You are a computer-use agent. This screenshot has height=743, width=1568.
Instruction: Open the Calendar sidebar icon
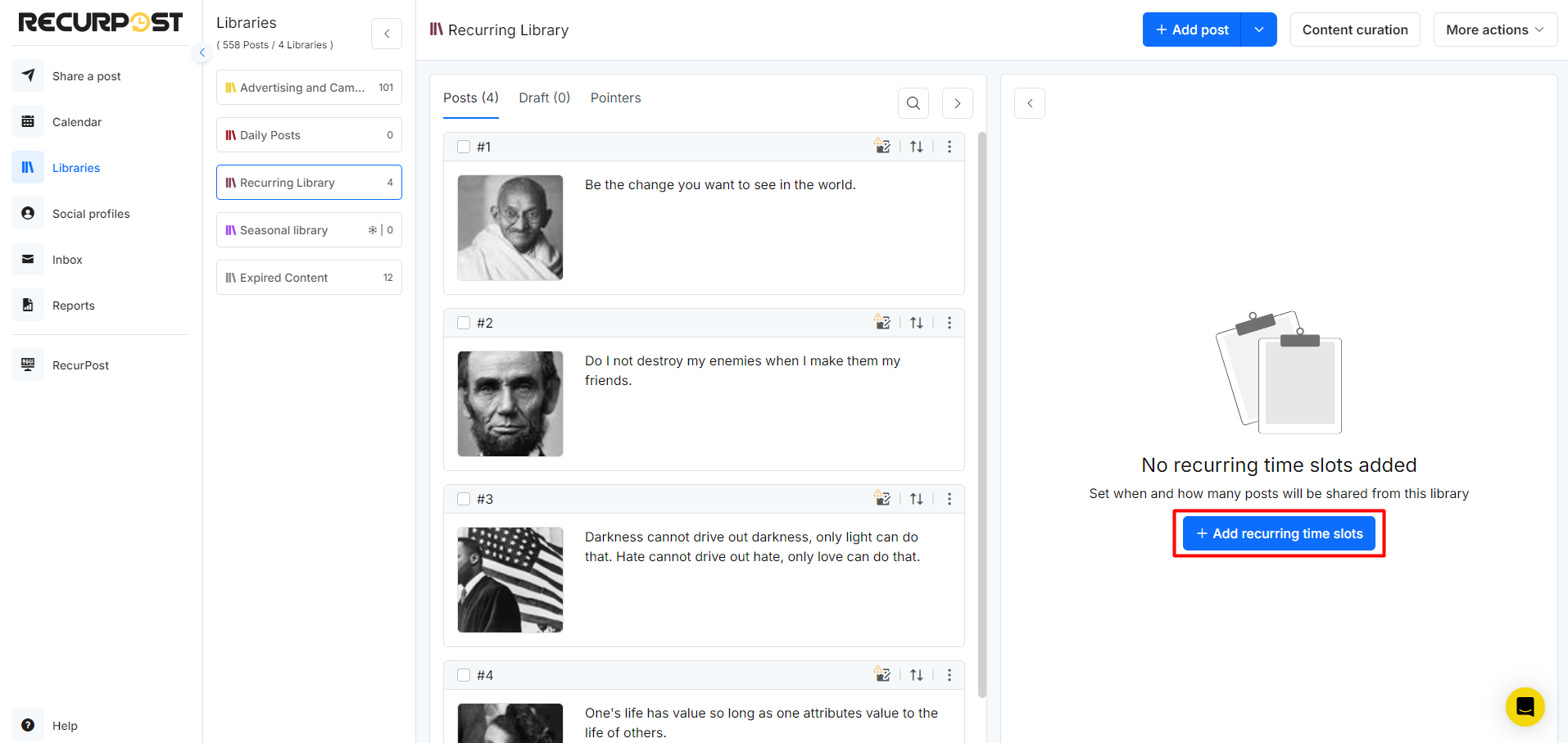28,121
